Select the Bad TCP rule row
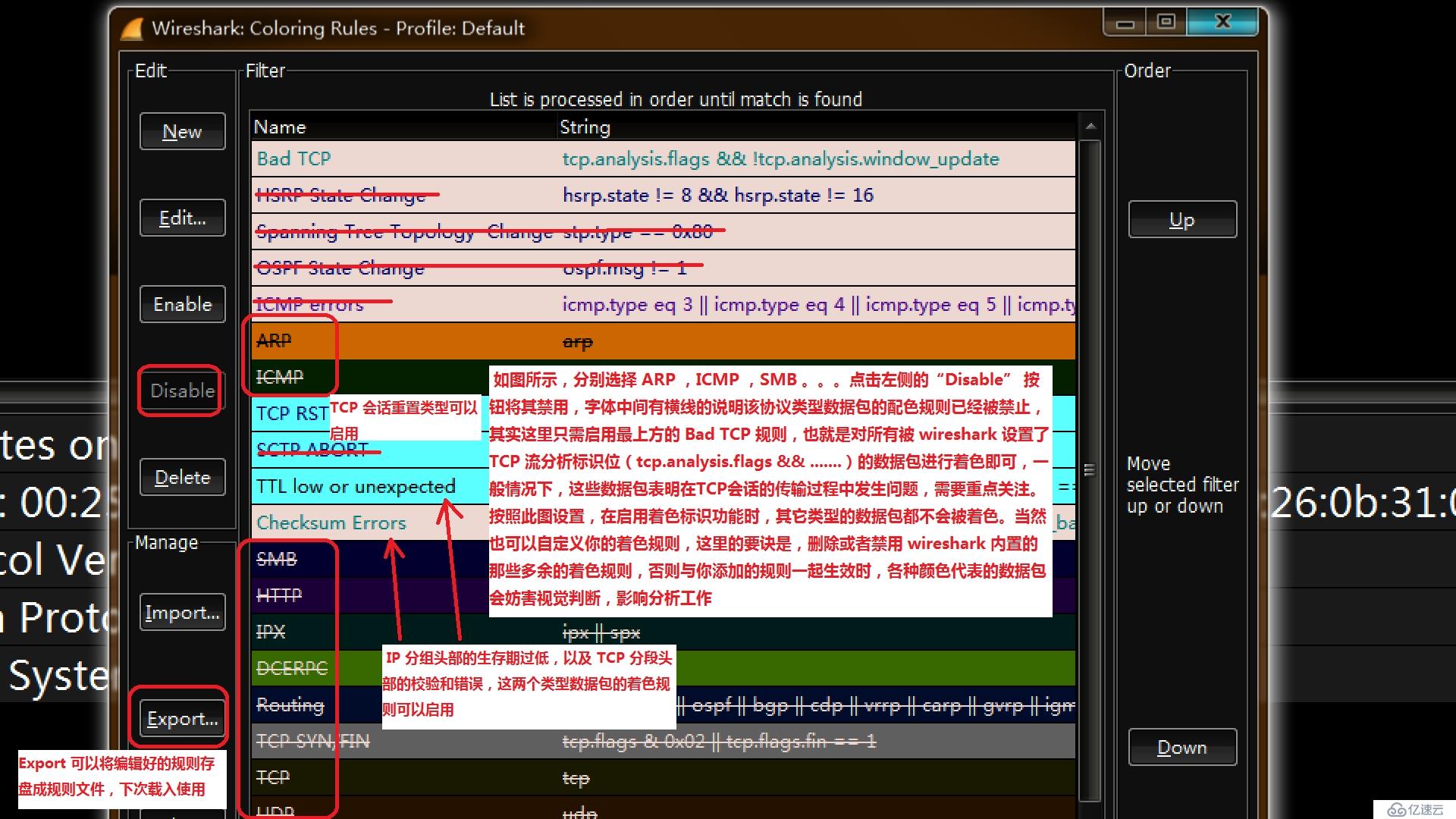Screen dimensions: 1456x819 663,158
